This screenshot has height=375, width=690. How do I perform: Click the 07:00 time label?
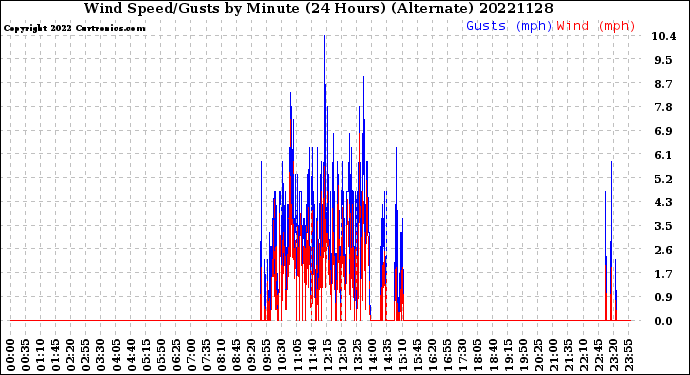point(191,354)
